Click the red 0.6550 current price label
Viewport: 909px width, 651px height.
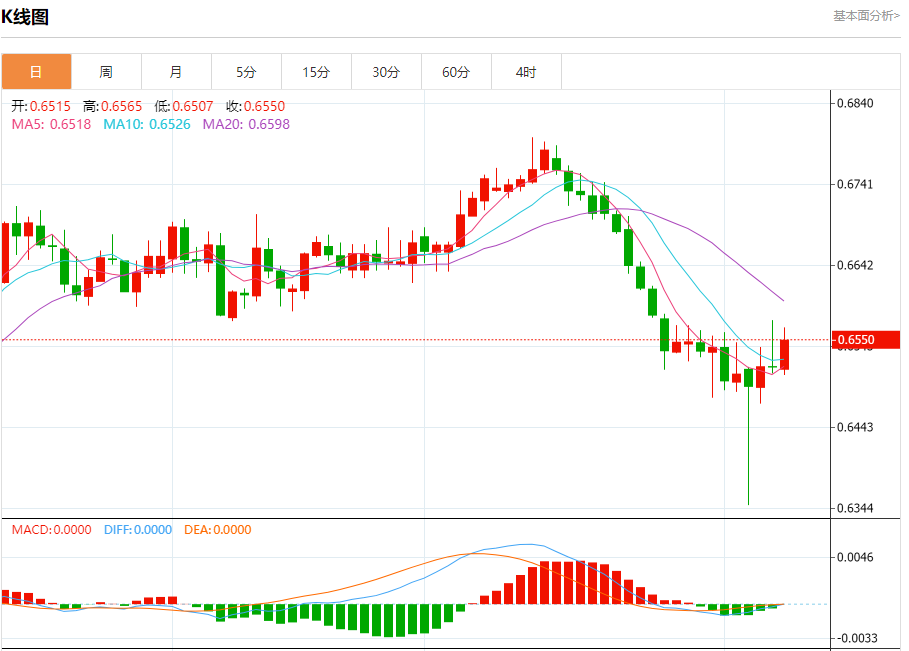click(x=866, y=340)
